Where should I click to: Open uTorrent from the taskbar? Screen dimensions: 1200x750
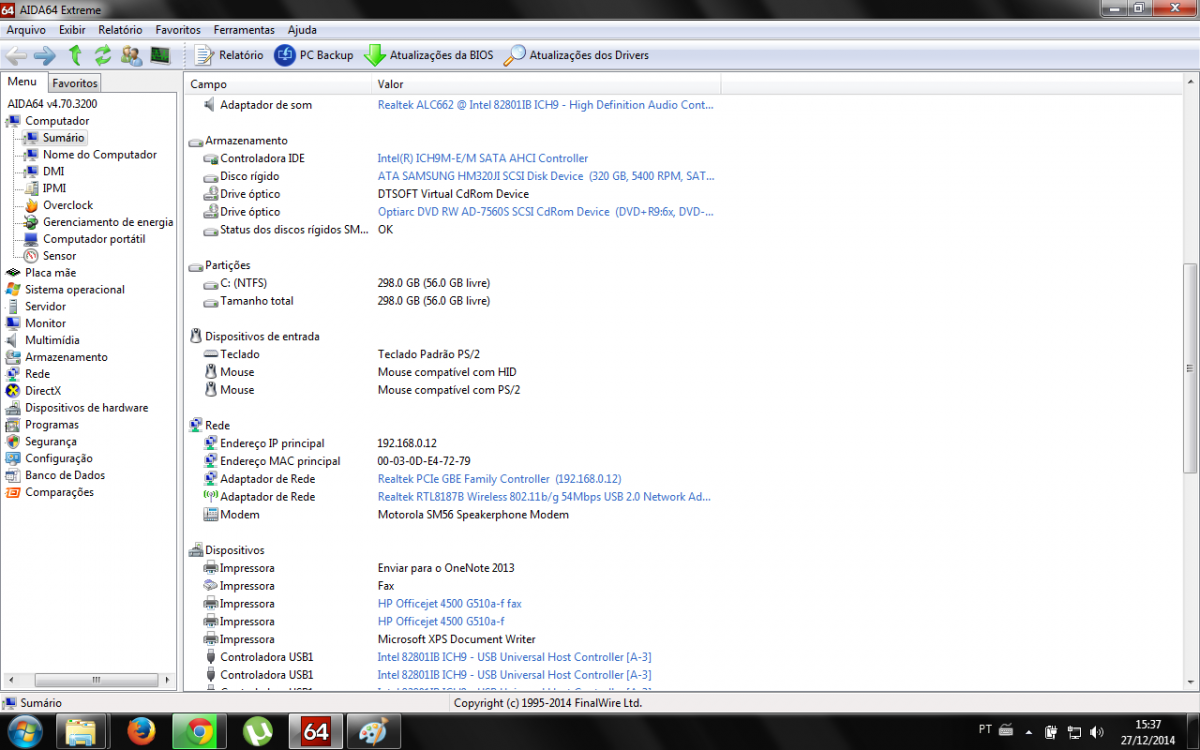click(258, 732)
